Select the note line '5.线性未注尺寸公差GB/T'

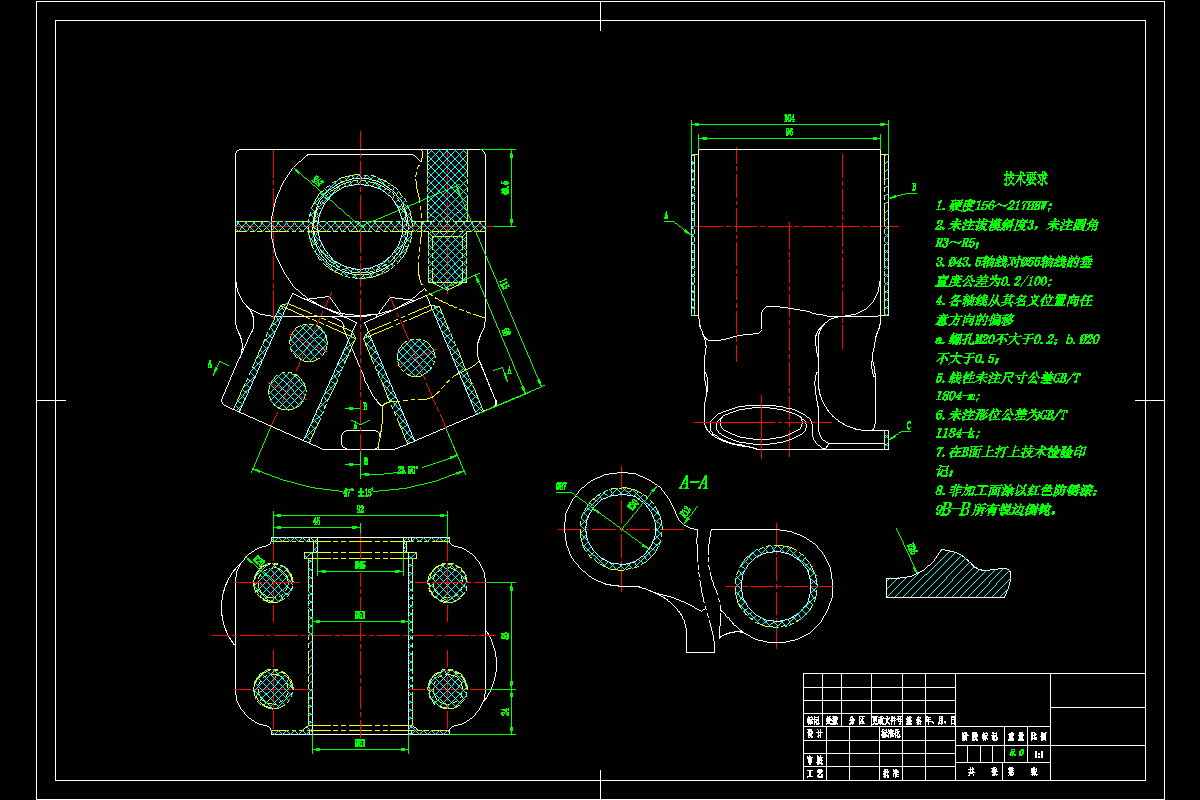[x=1008, y=378]
